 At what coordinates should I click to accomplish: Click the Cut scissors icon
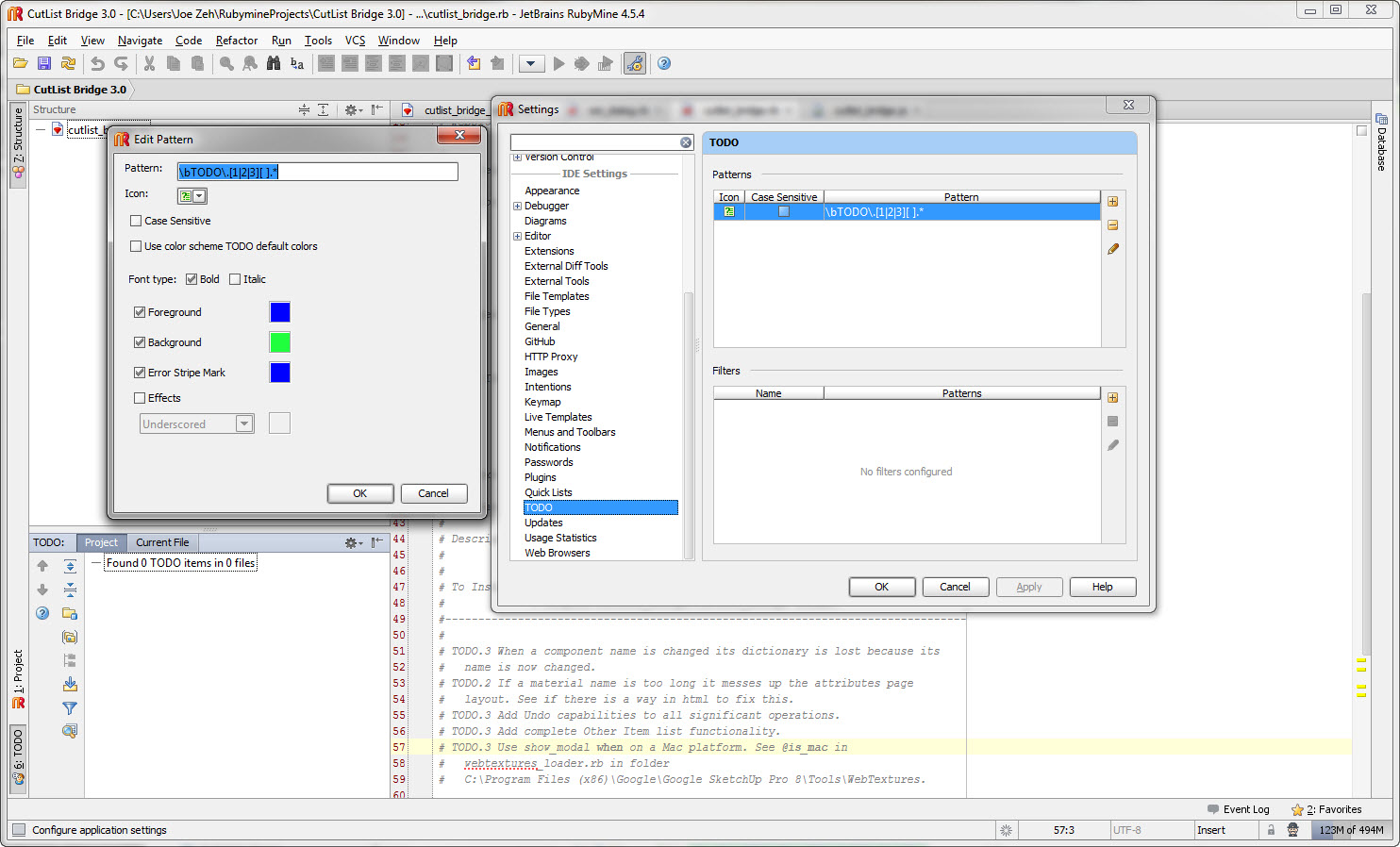149,63
